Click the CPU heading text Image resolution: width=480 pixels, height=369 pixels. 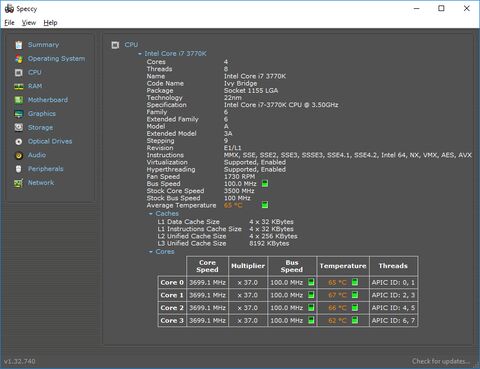[131, 45]
